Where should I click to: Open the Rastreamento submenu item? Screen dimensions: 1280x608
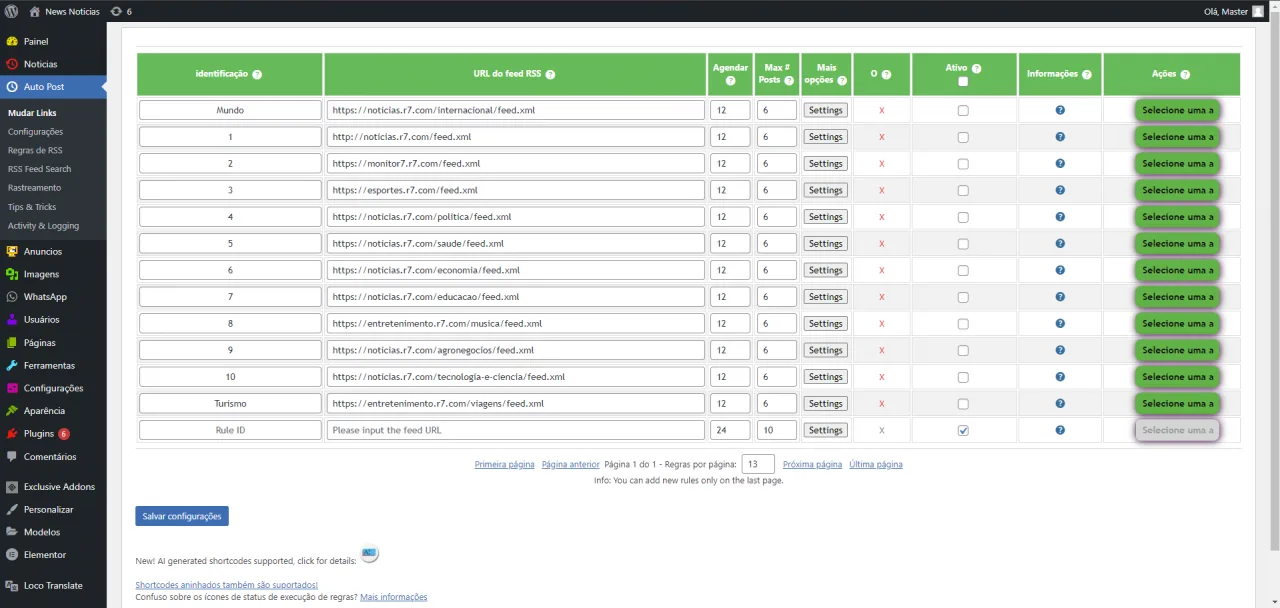coord(34,188)
